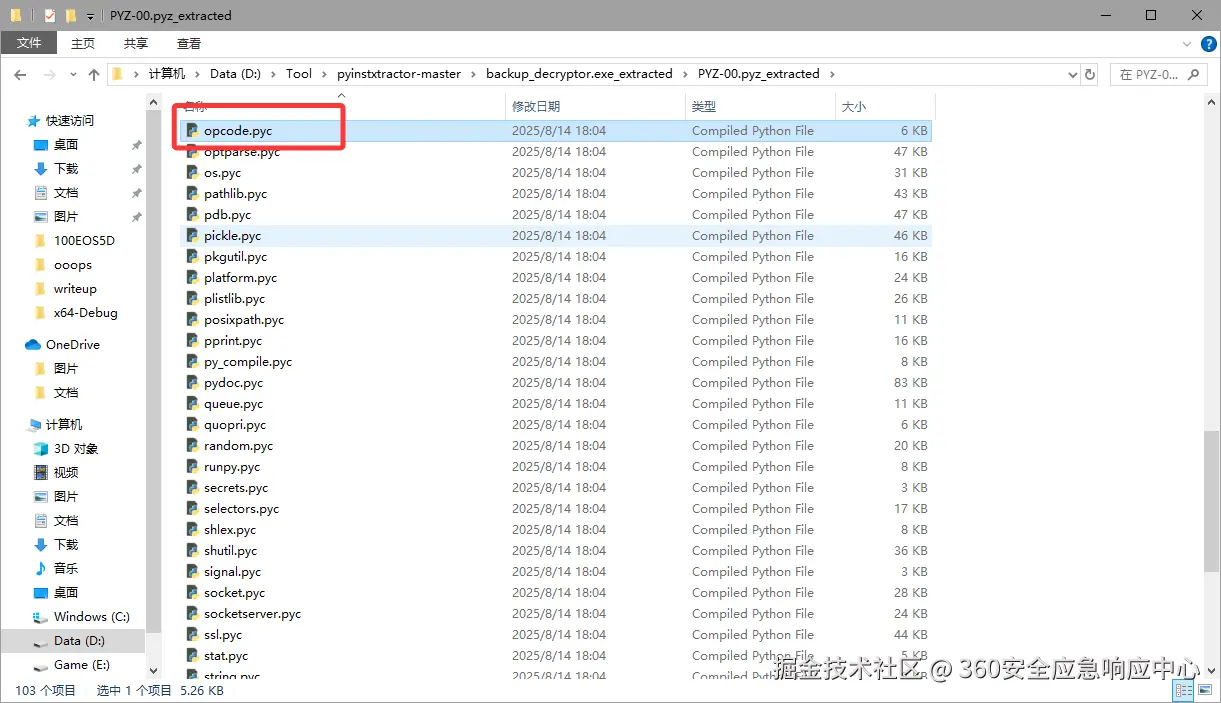Image resolution: width=1221 pixels, height=703 pixels.
Task: Select the file named shutil.pyc
Action: coord(230,551)
